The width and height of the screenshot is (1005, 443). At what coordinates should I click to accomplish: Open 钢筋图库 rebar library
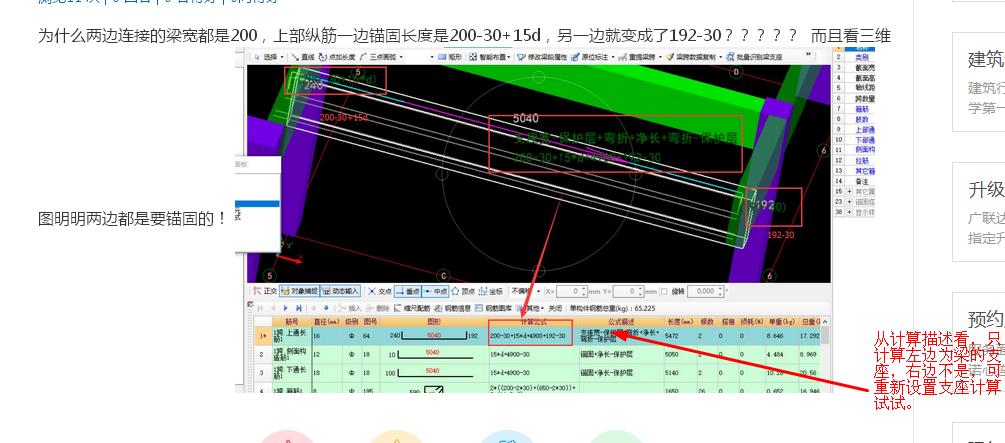click(x=494, y=308)
